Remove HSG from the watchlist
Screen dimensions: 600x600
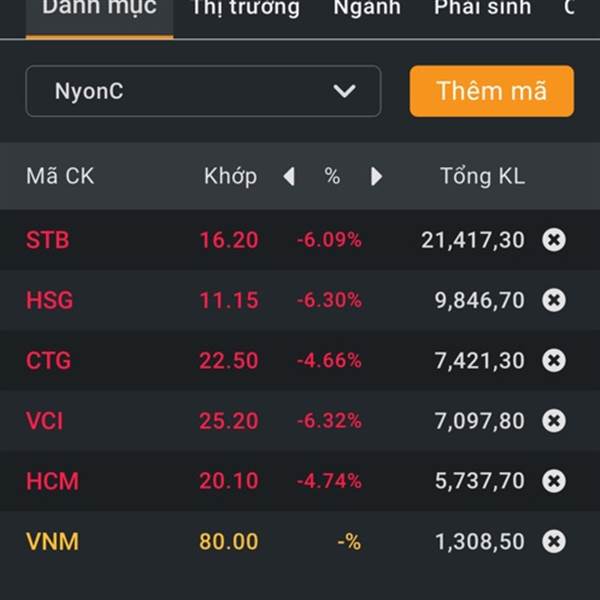[x=554, y=300]
